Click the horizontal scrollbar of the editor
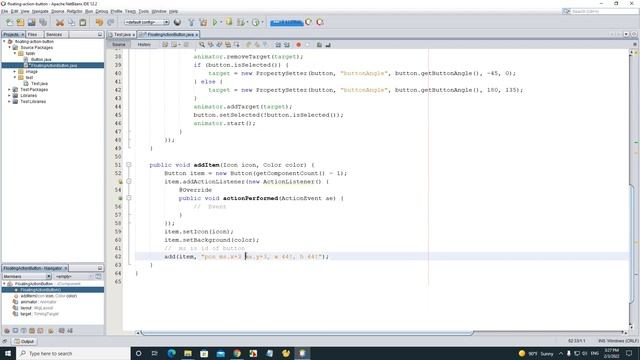 307,333
